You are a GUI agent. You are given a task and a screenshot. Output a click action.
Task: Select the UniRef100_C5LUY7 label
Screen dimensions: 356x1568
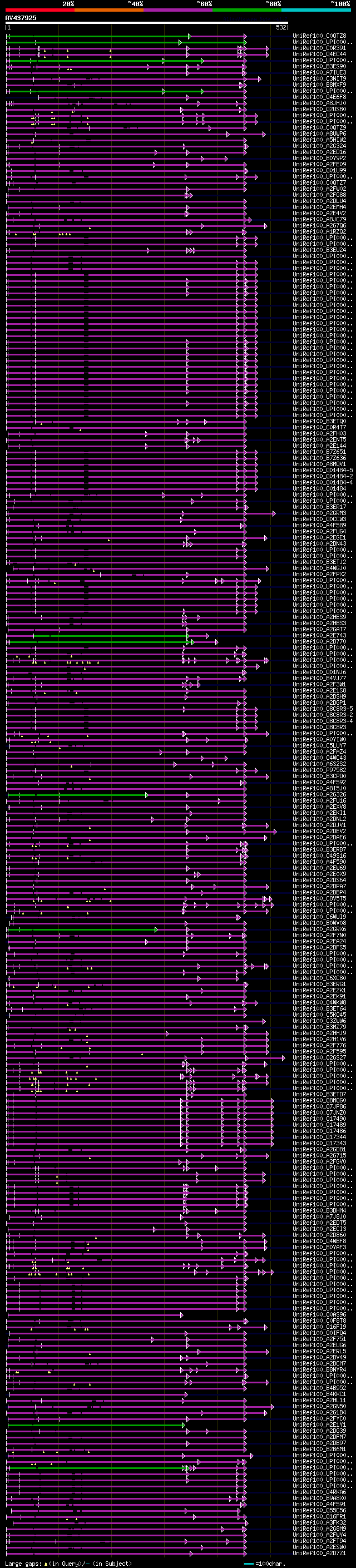[319, 746]
